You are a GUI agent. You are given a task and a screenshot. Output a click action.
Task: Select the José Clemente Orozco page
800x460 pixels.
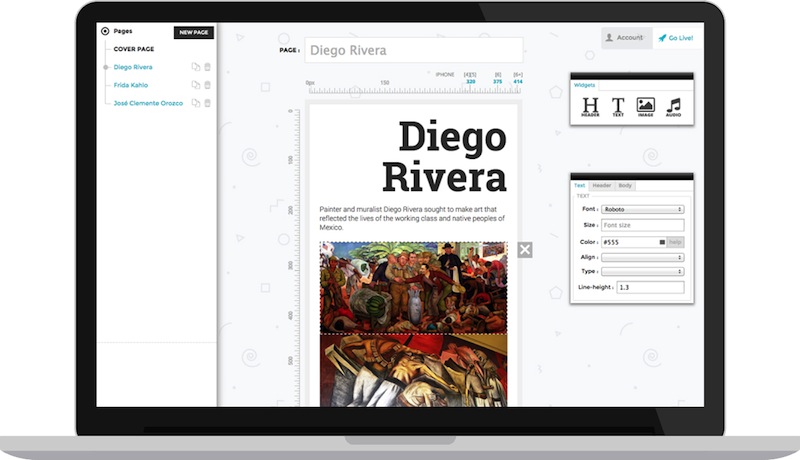[x=148, y=103]
